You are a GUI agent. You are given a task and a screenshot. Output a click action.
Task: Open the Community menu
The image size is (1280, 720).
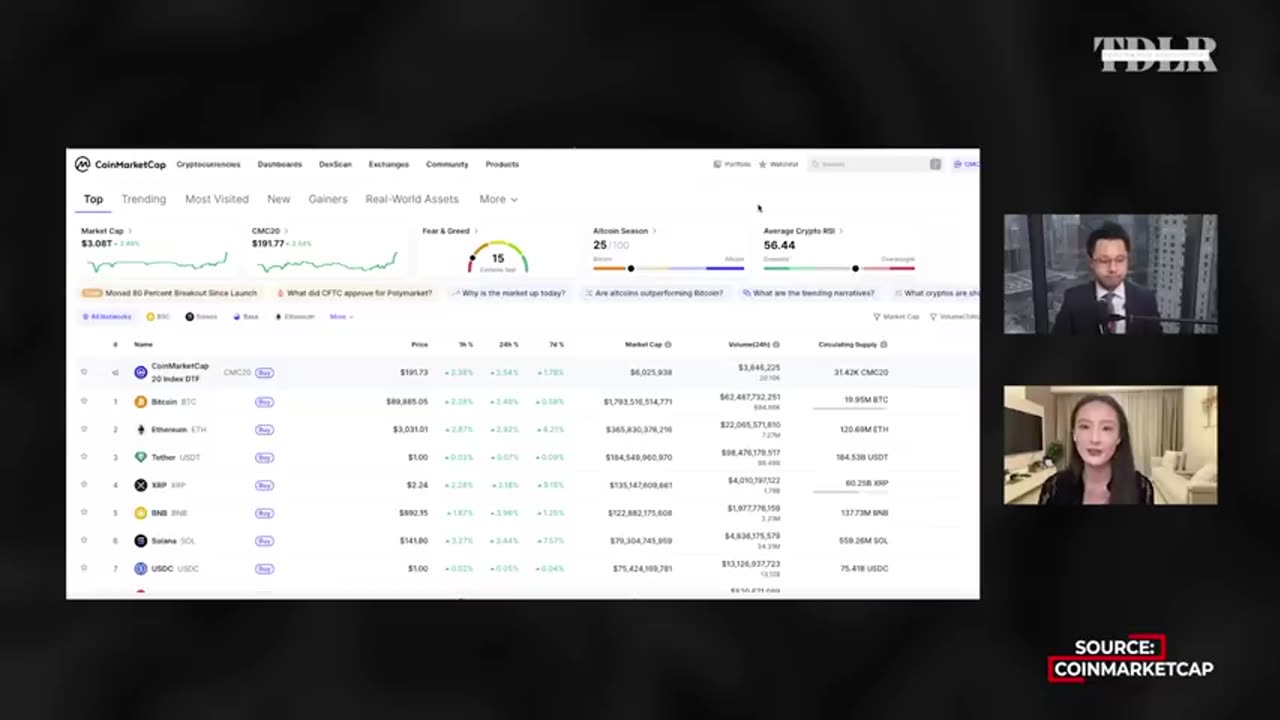(x=447, y=164)
